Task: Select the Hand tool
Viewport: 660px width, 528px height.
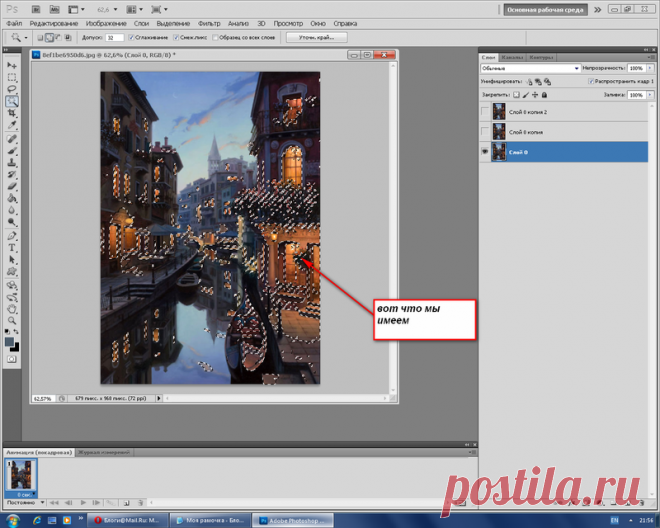Action: pyautogui.click(x=12, y=309)
